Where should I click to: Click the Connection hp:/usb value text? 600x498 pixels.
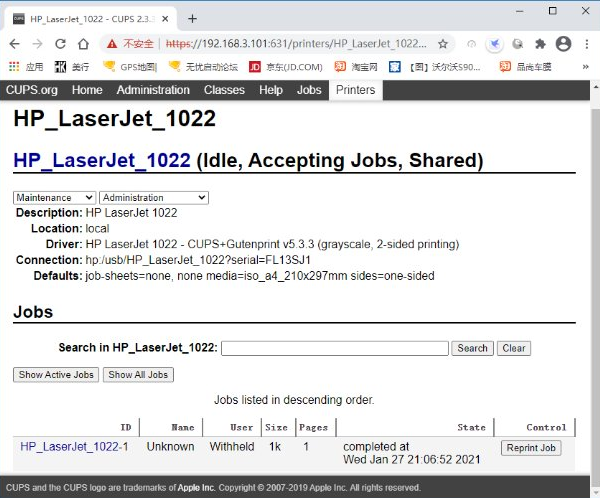[x=198, y=260]
